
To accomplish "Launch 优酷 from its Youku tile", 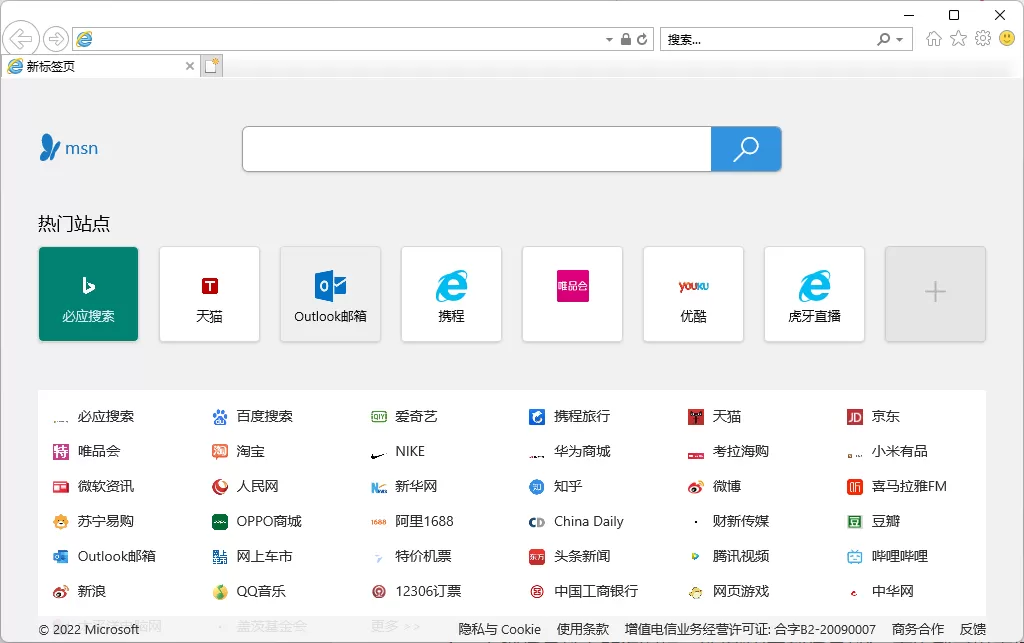I will click(693, 293).
